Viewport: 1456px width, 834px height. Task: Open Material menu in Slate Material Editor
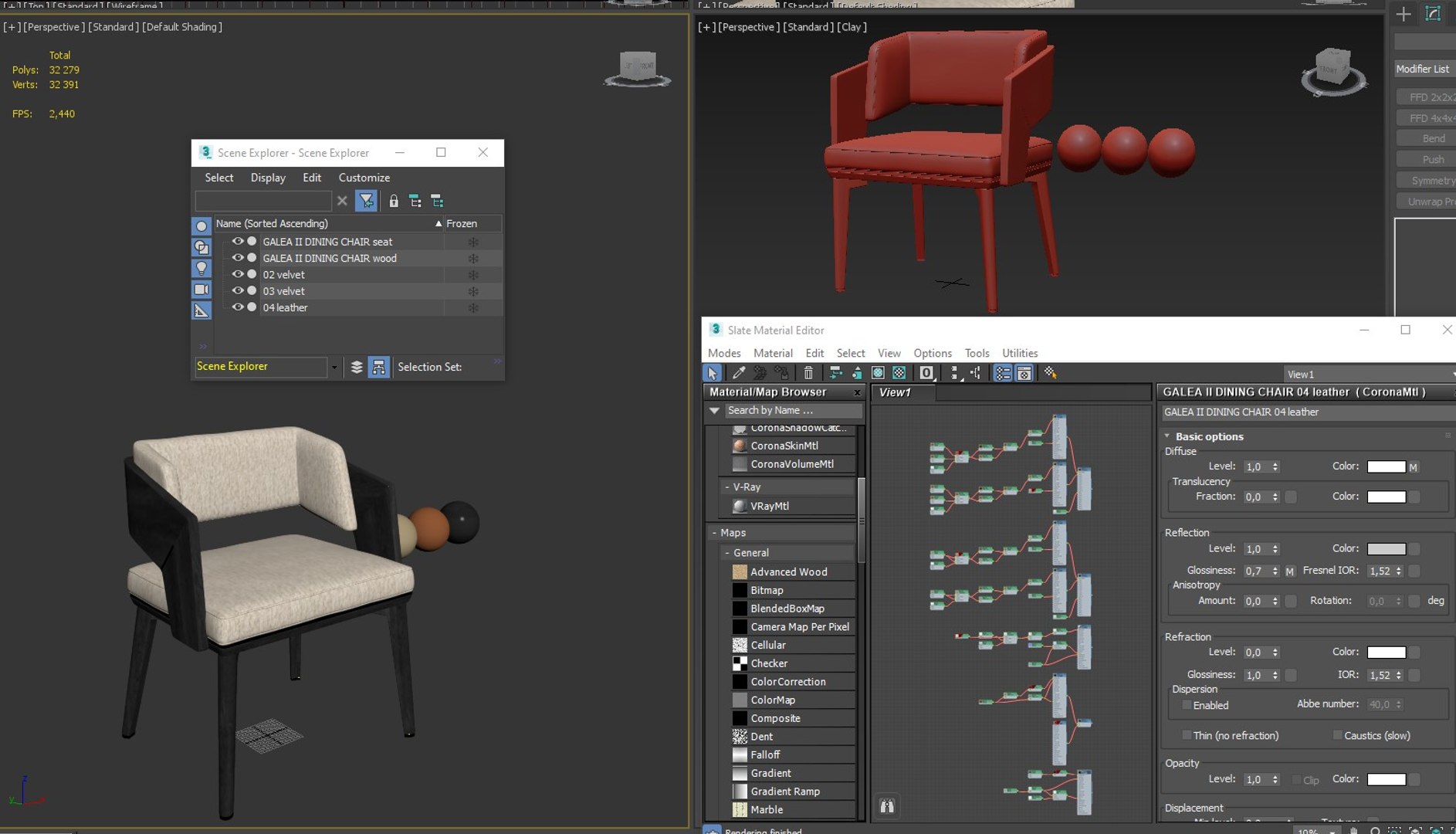773,353
